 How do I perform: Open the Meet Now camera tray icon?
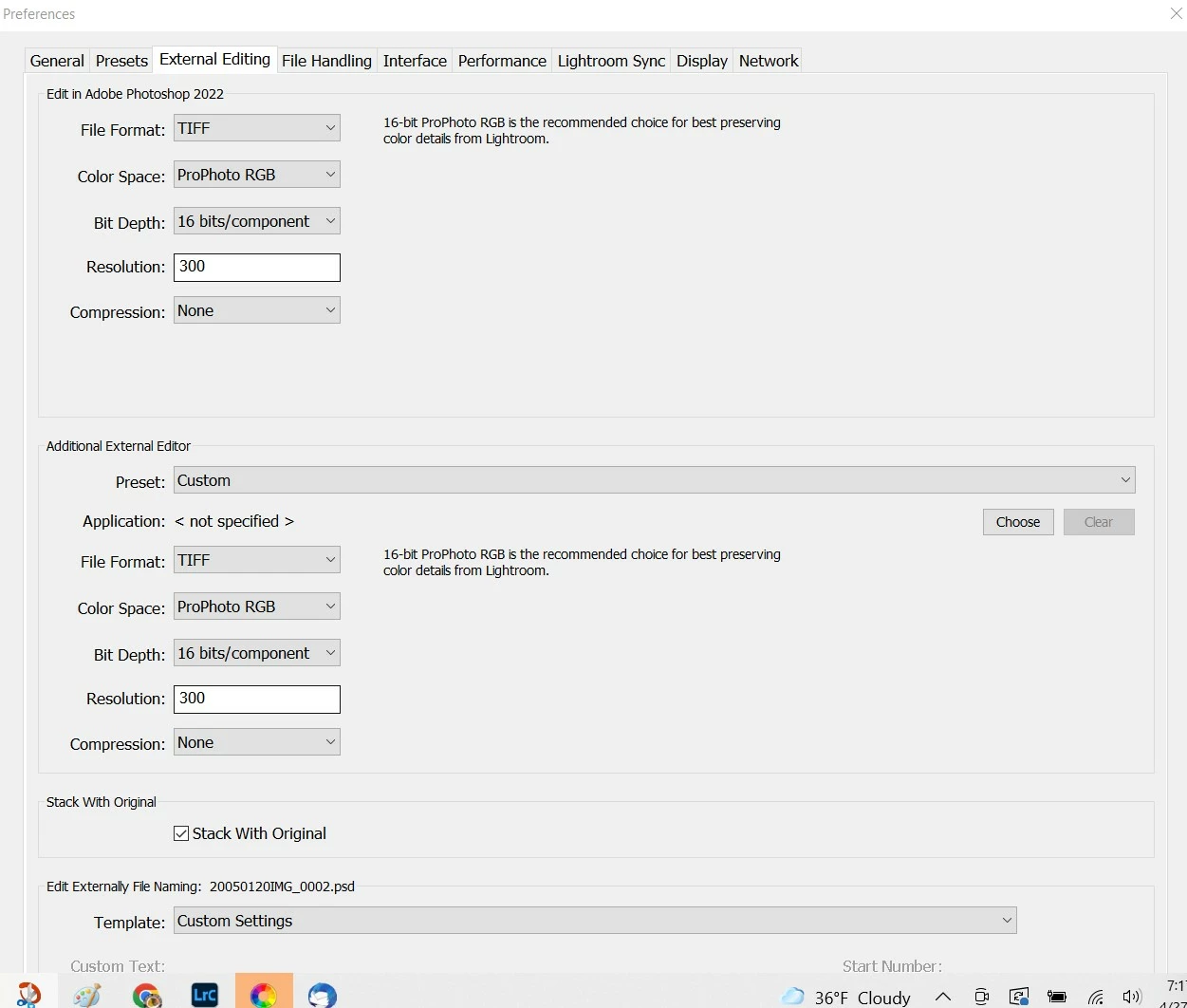[982, 997]
